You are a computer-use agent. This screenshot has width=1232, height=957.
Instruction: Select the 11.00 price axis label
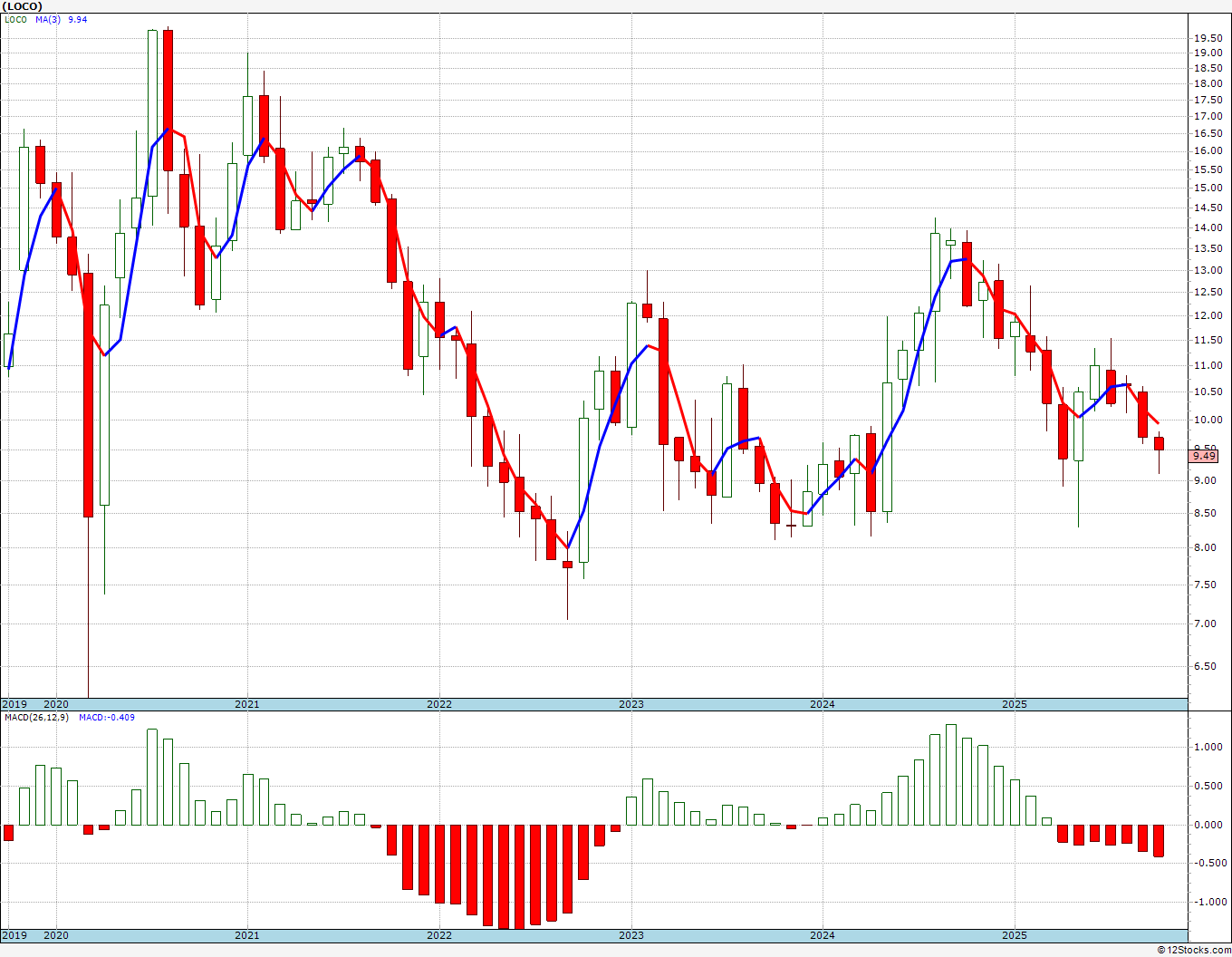[1207, 365]
